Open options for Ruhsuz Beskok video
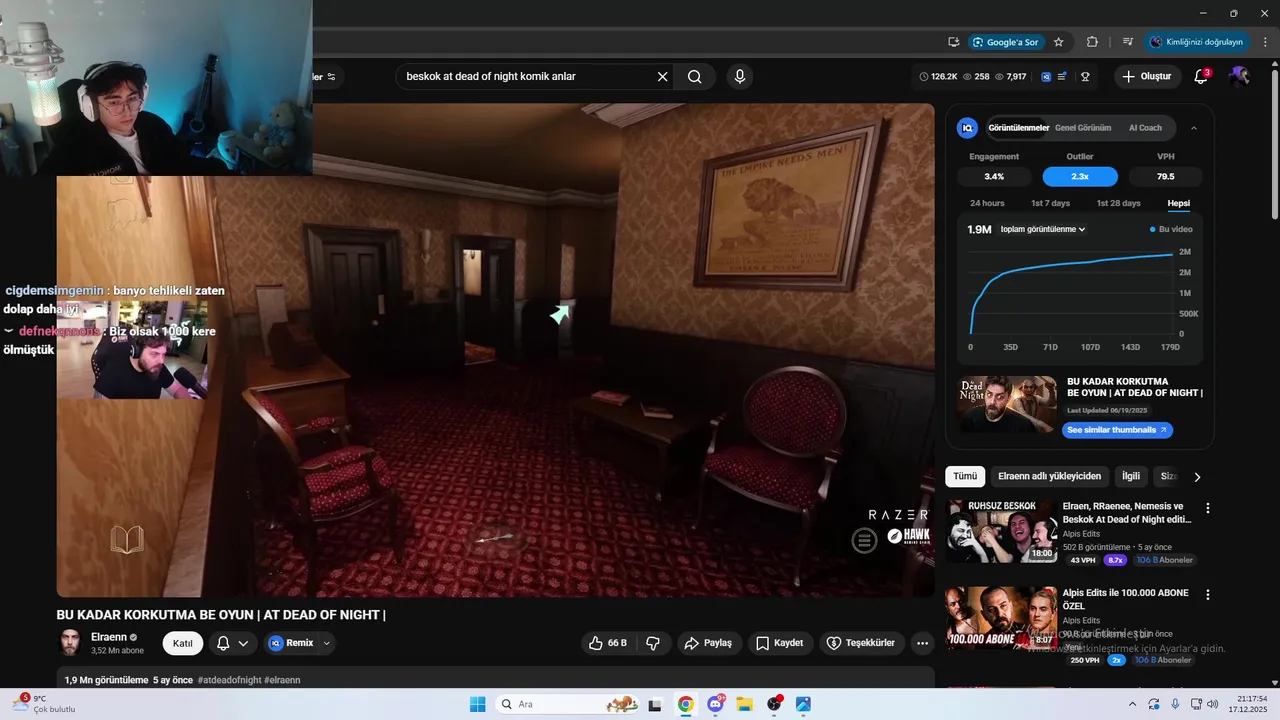The width and height of the screenshot is (1280, 720). (1207, 508)
